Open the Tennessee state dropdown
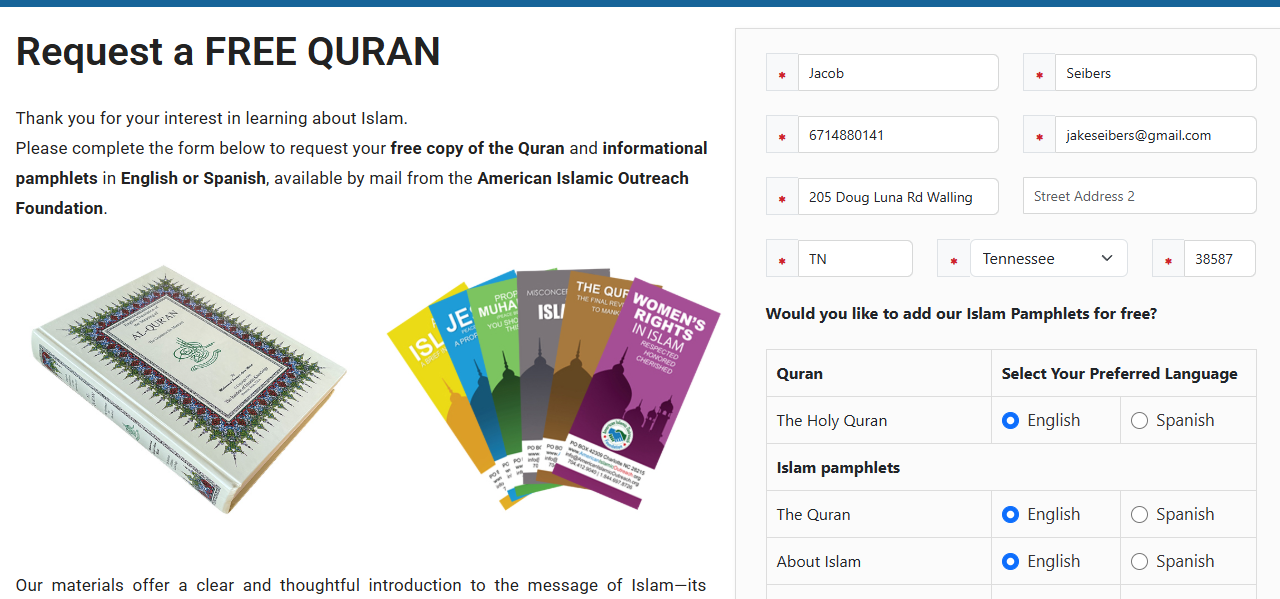Image resolution: width=1280 pixels, height=599 pixels. (1048, 259)
